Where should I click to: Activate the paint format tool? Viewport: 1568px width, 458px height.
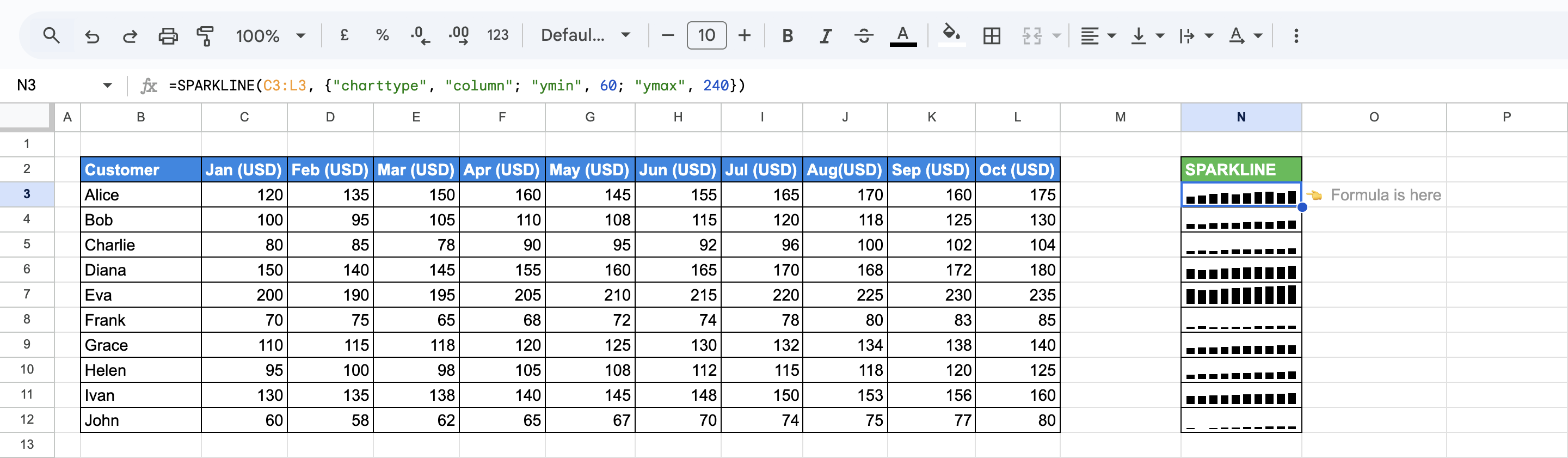click(206, 36)
